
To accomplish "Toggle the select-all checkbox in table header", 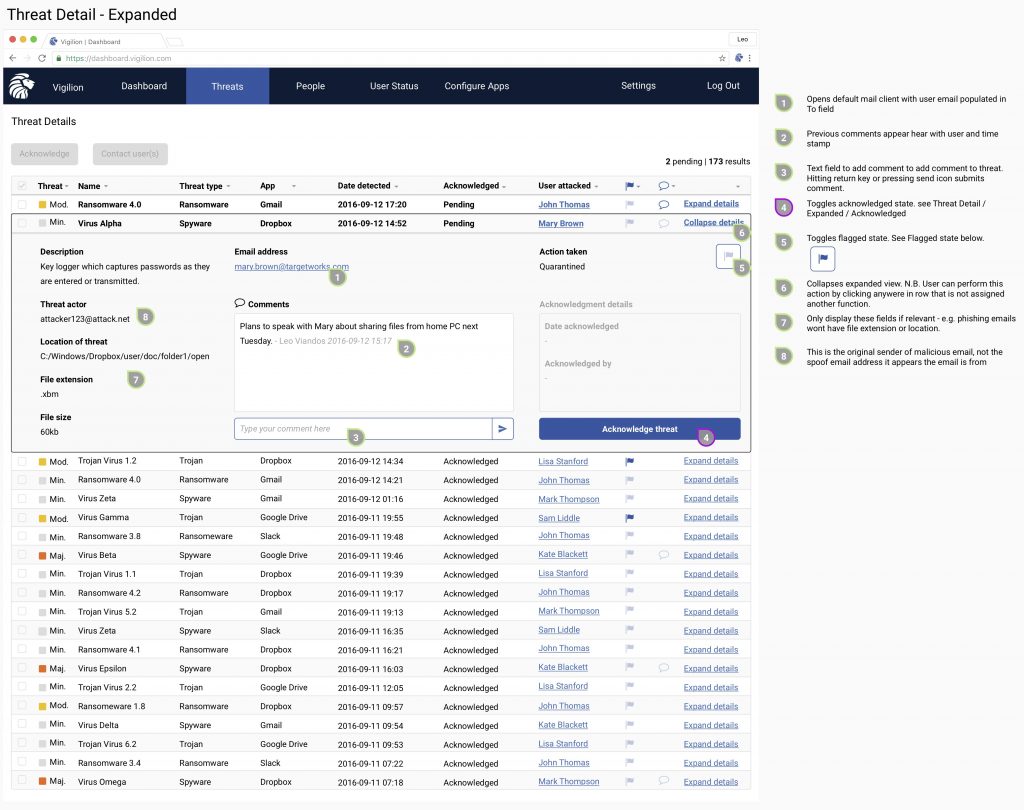I will (22, 186).
